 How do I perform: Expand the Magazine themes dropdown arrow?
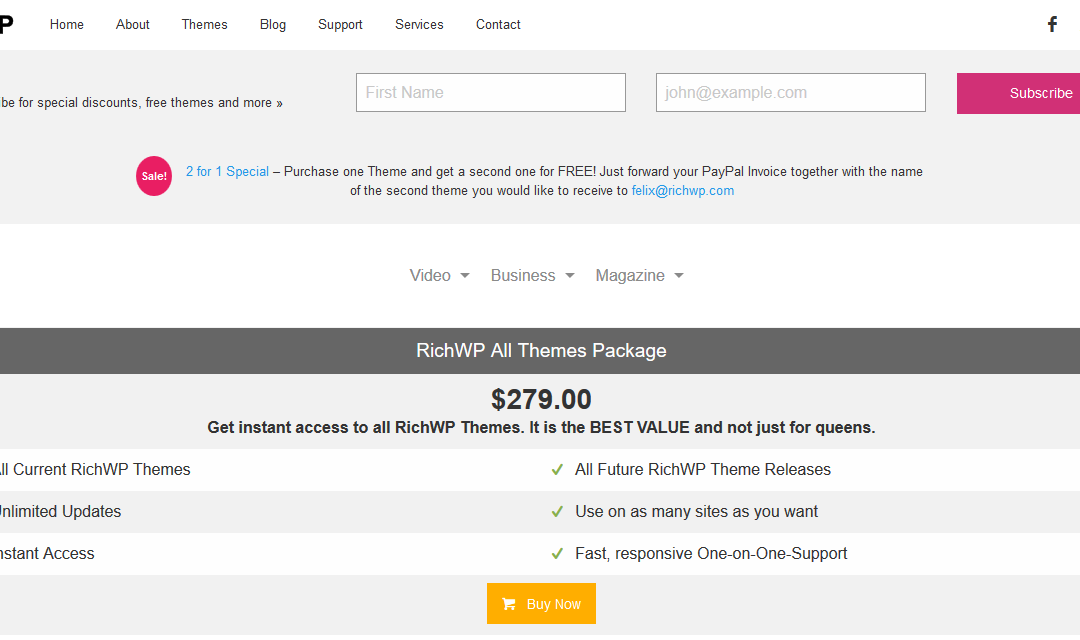(679, 276)
